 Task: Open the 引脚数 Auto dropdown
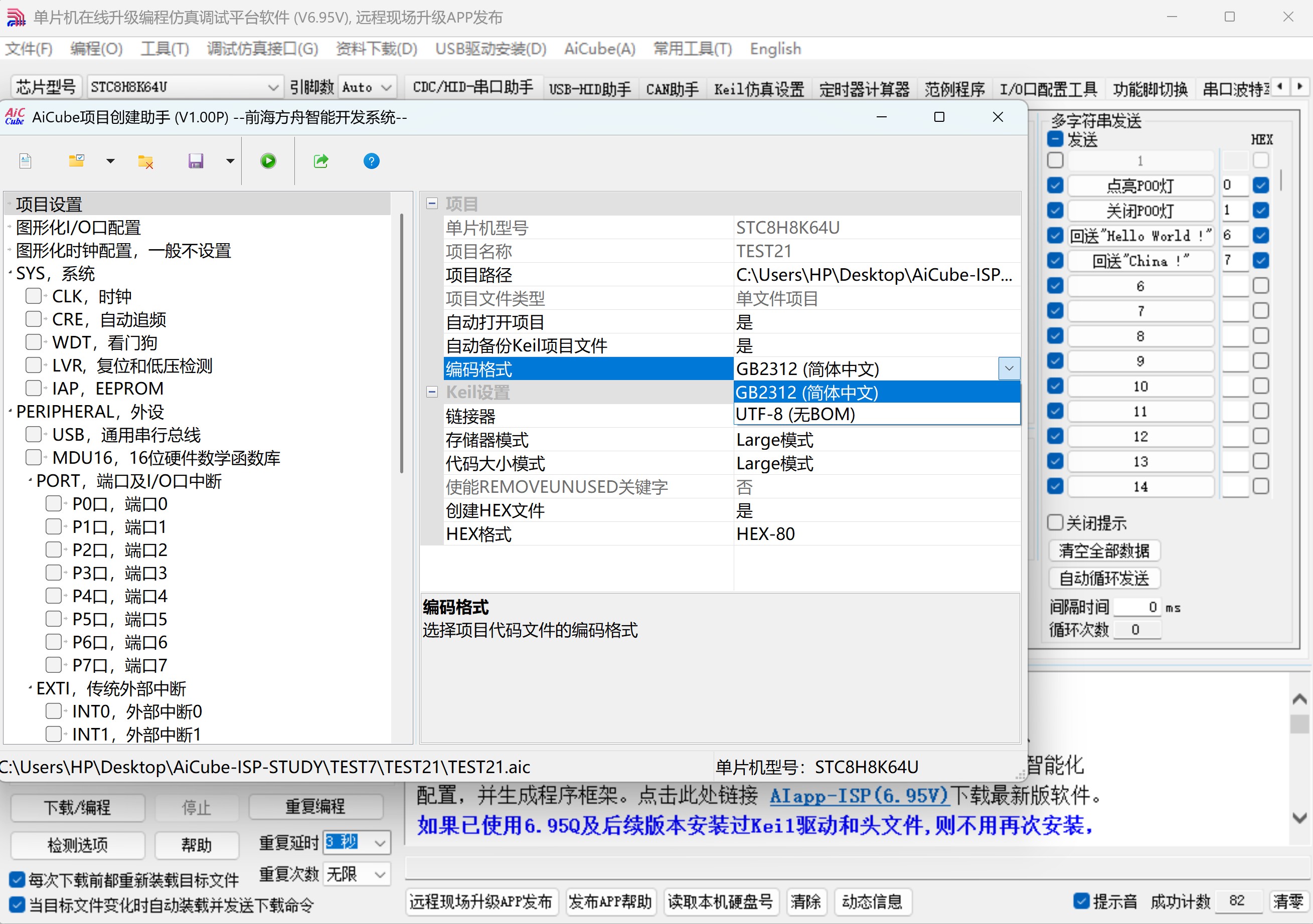pyautogui.click(x=368, y=87)
